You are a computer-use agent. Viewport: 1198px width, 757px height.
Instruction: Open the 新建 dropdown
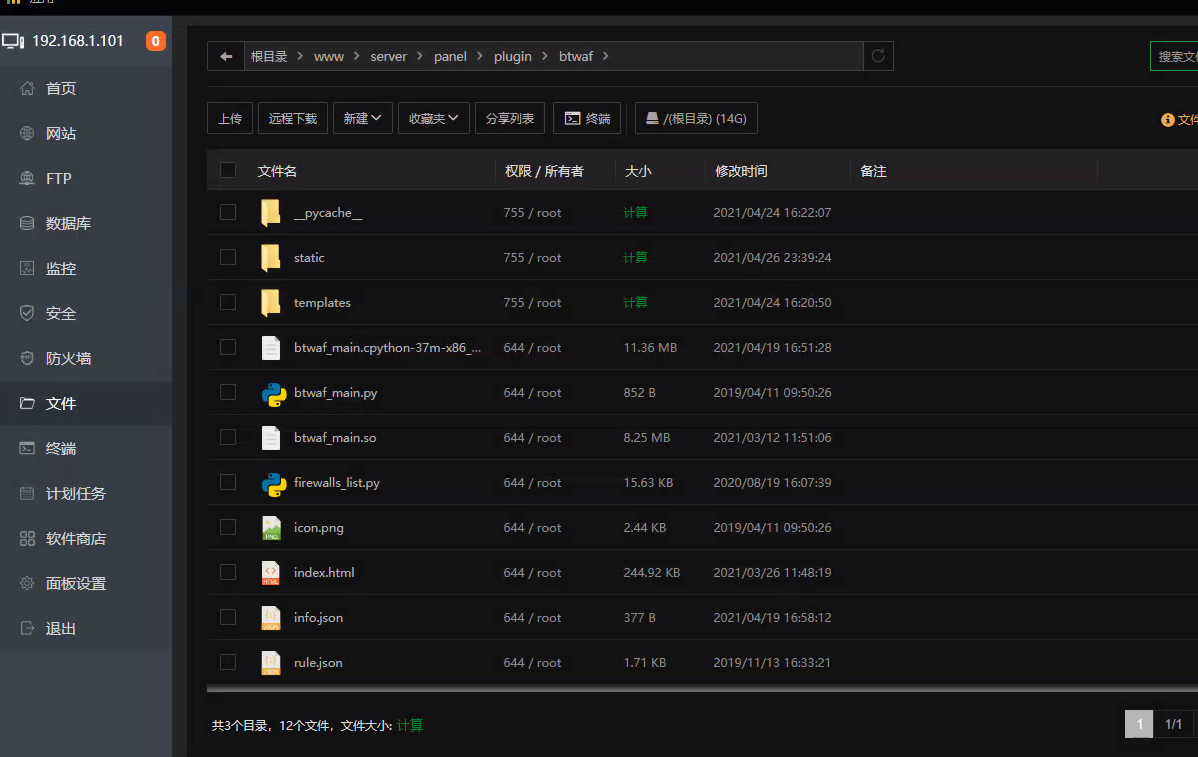click(x=362, y=118)
